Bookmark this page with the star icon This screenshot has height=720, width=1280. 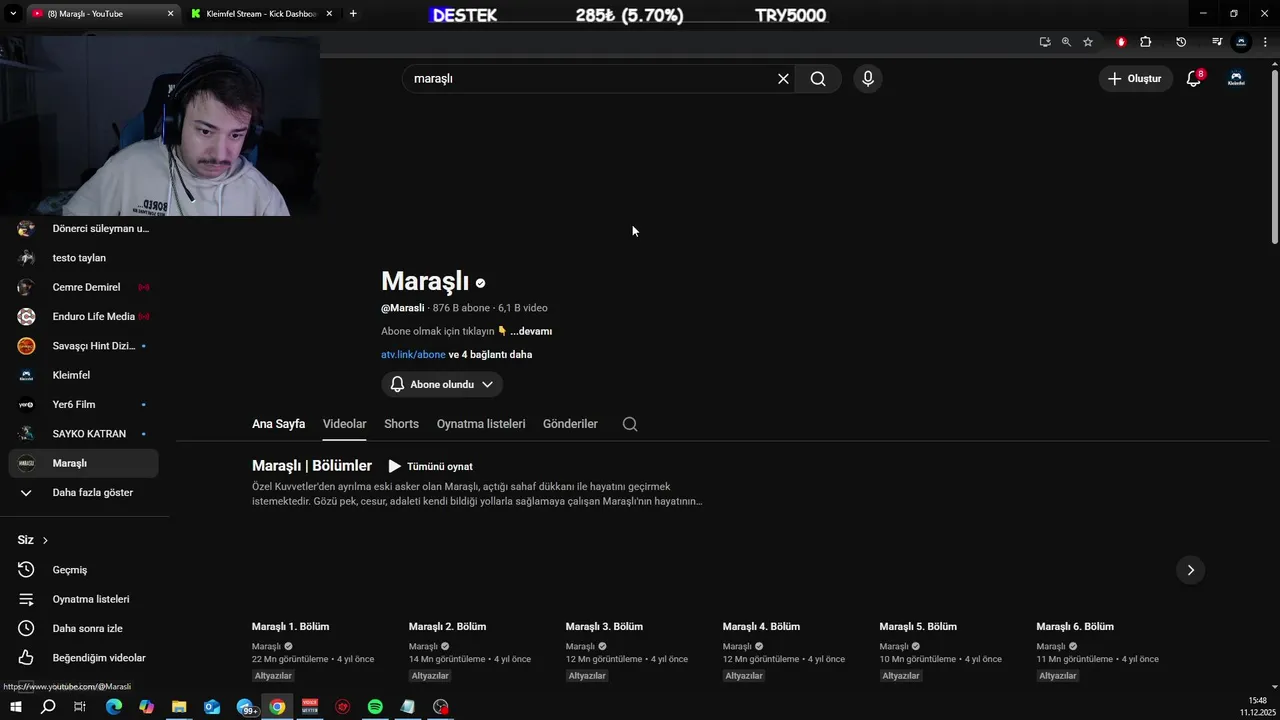(1088, 42)
